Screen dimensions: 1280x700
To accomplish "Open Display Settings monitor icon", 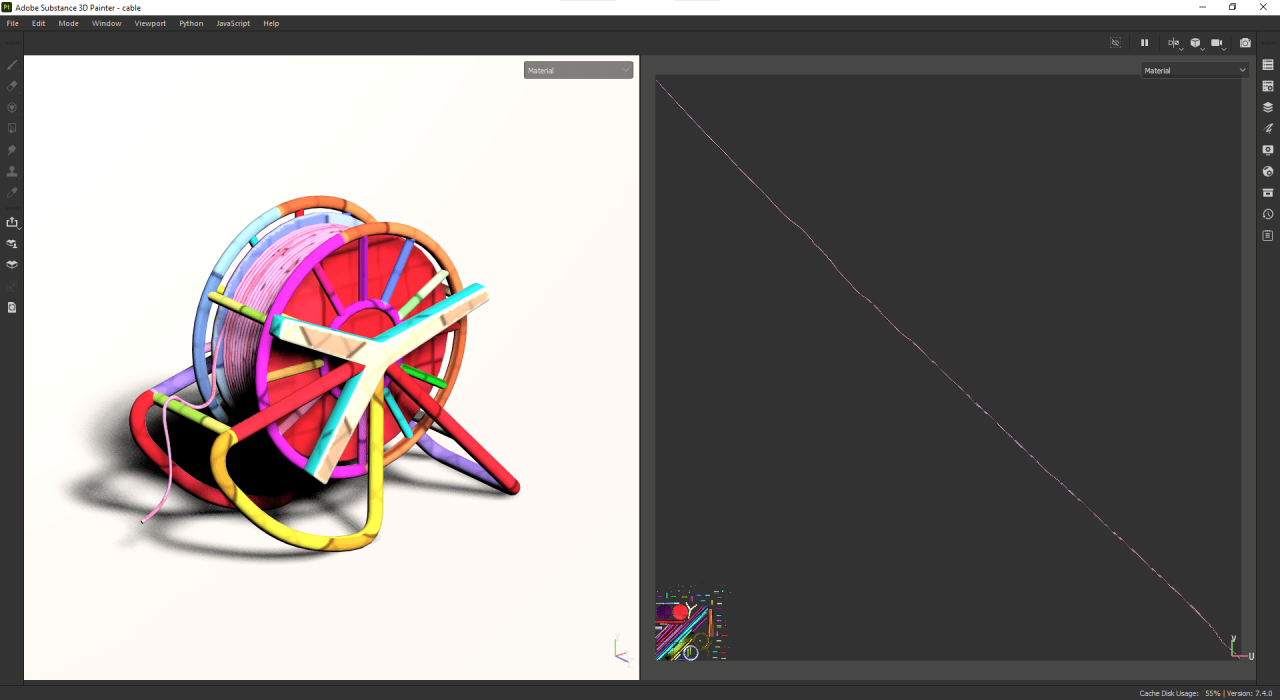I will pyautogui.click(x=1268, y=150).
